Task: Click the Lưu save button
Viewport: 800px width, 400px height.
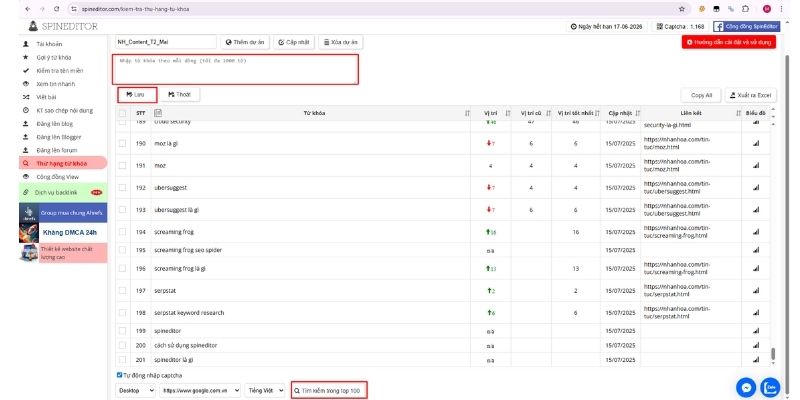Action: click(x=137, y=95)
